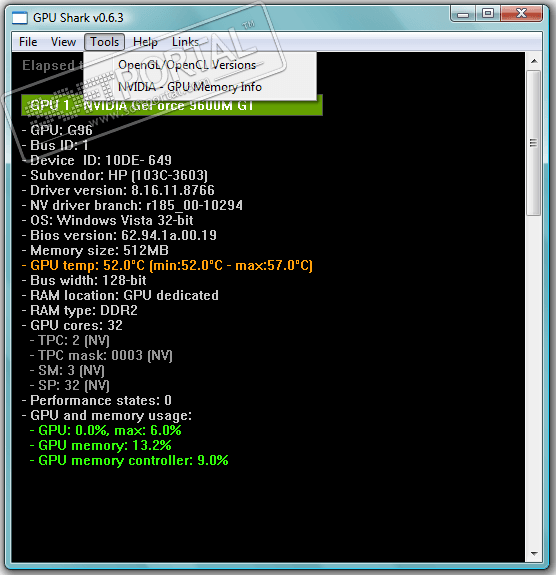Click 'TPC mask: 0003 (NV)' text
Image resolution: width=556 pixels, height=575 pixels.
click(101, 356)
